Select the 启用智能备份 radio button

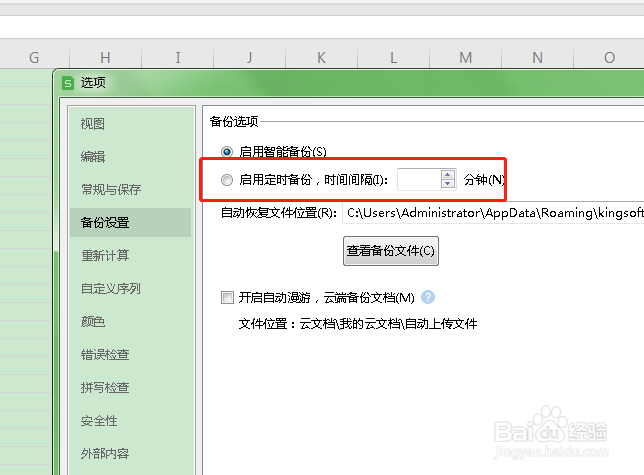[227, 152]
